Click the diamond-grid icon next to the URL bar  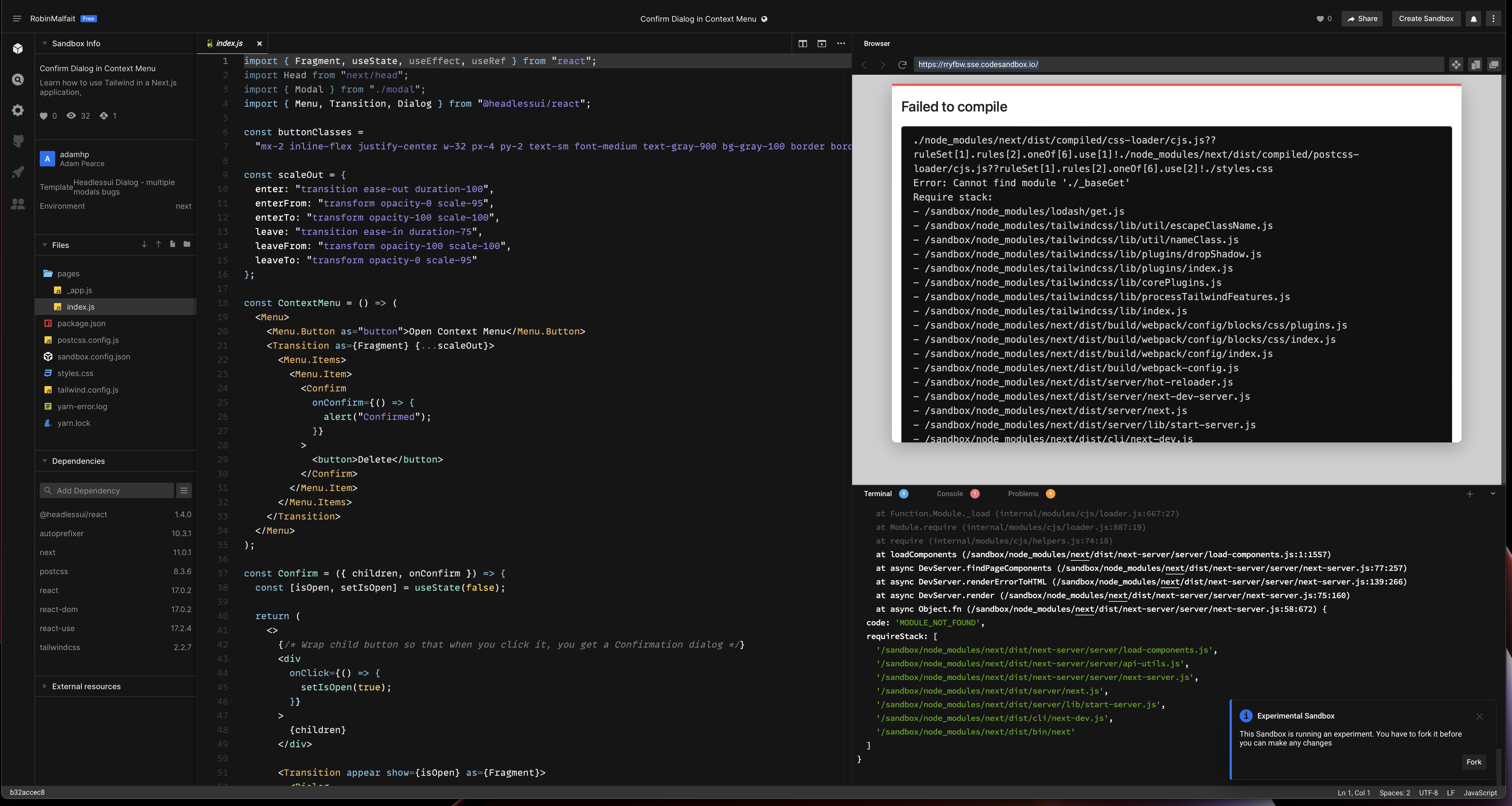tap(1456, 65)
